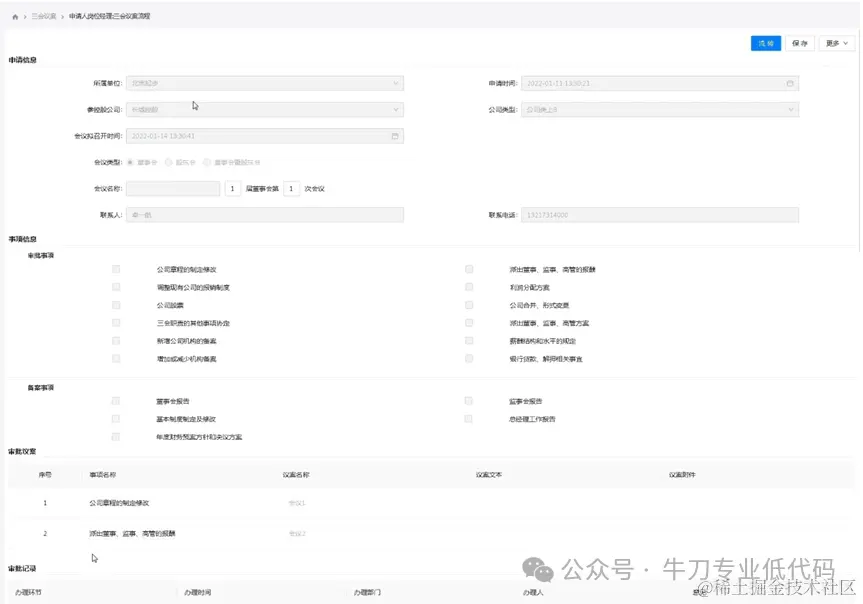Open the calendar icon in 会议拟召开时间 field

(x=395, y=136)
